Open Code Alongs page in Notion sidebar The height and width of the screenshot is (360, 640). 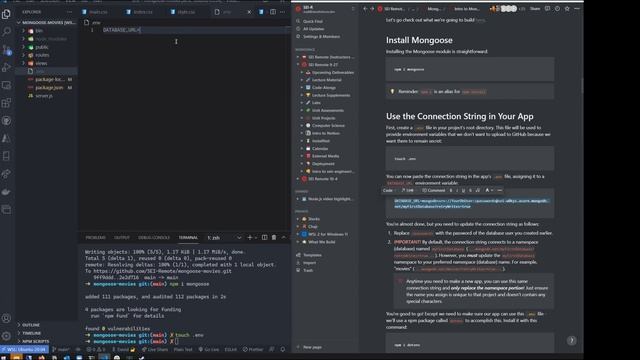[324, 87]
